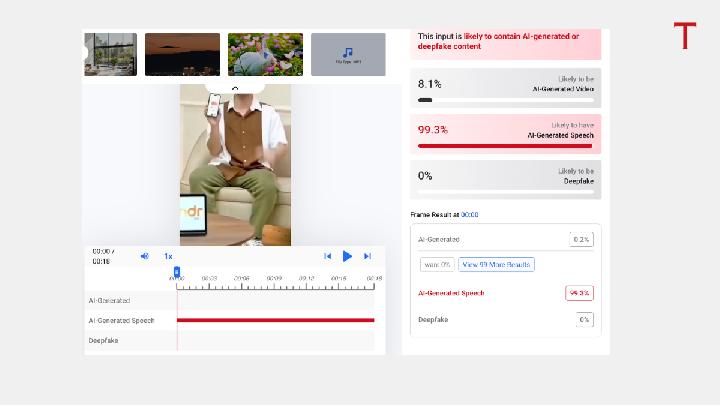Click the 99.3% AI-Generated Speech score card
The image size is (720, 405).
click(x=506, y=134)
